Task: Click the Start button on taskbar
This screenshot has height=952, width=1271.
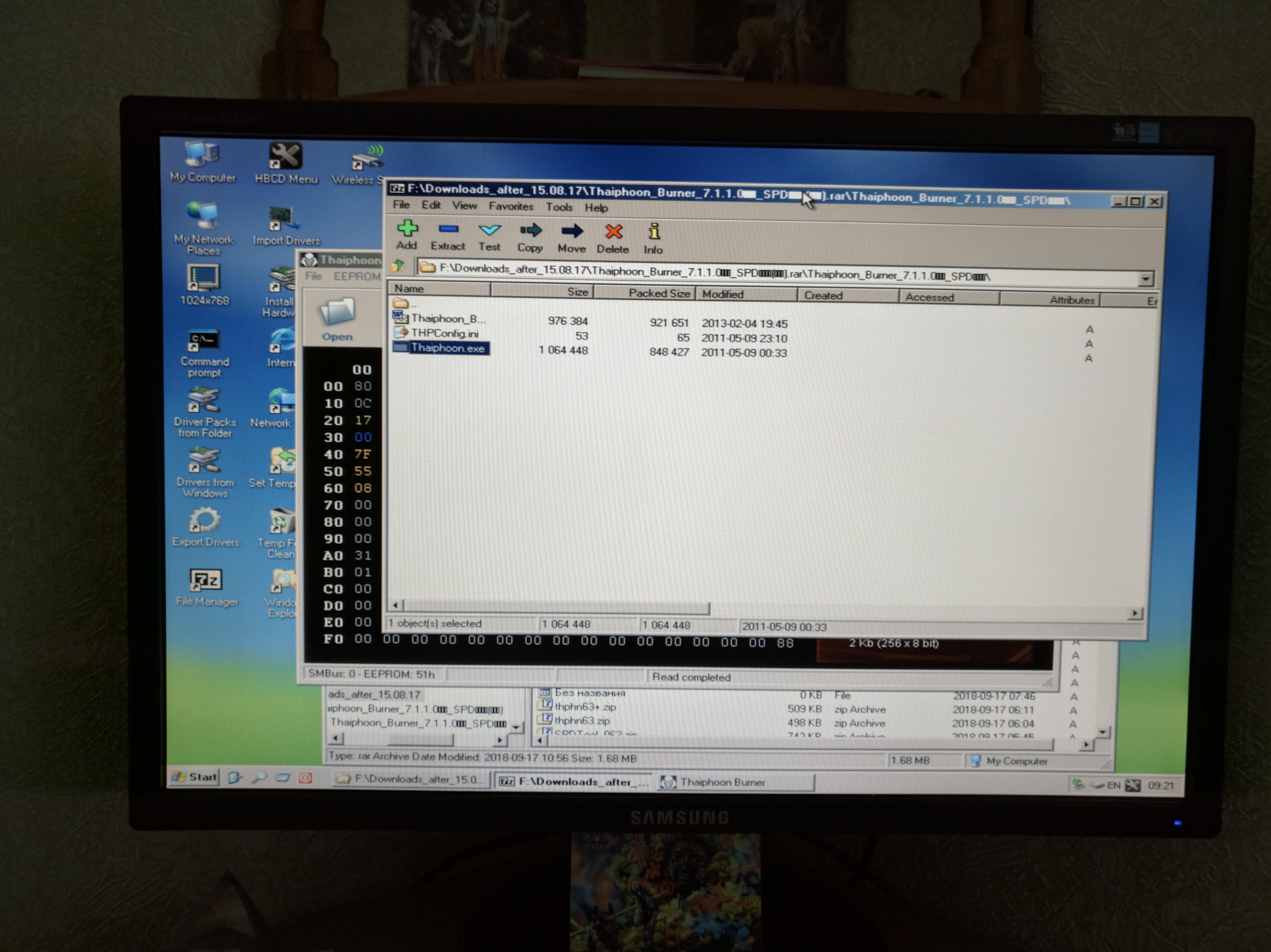Action: tap(195, 777)
